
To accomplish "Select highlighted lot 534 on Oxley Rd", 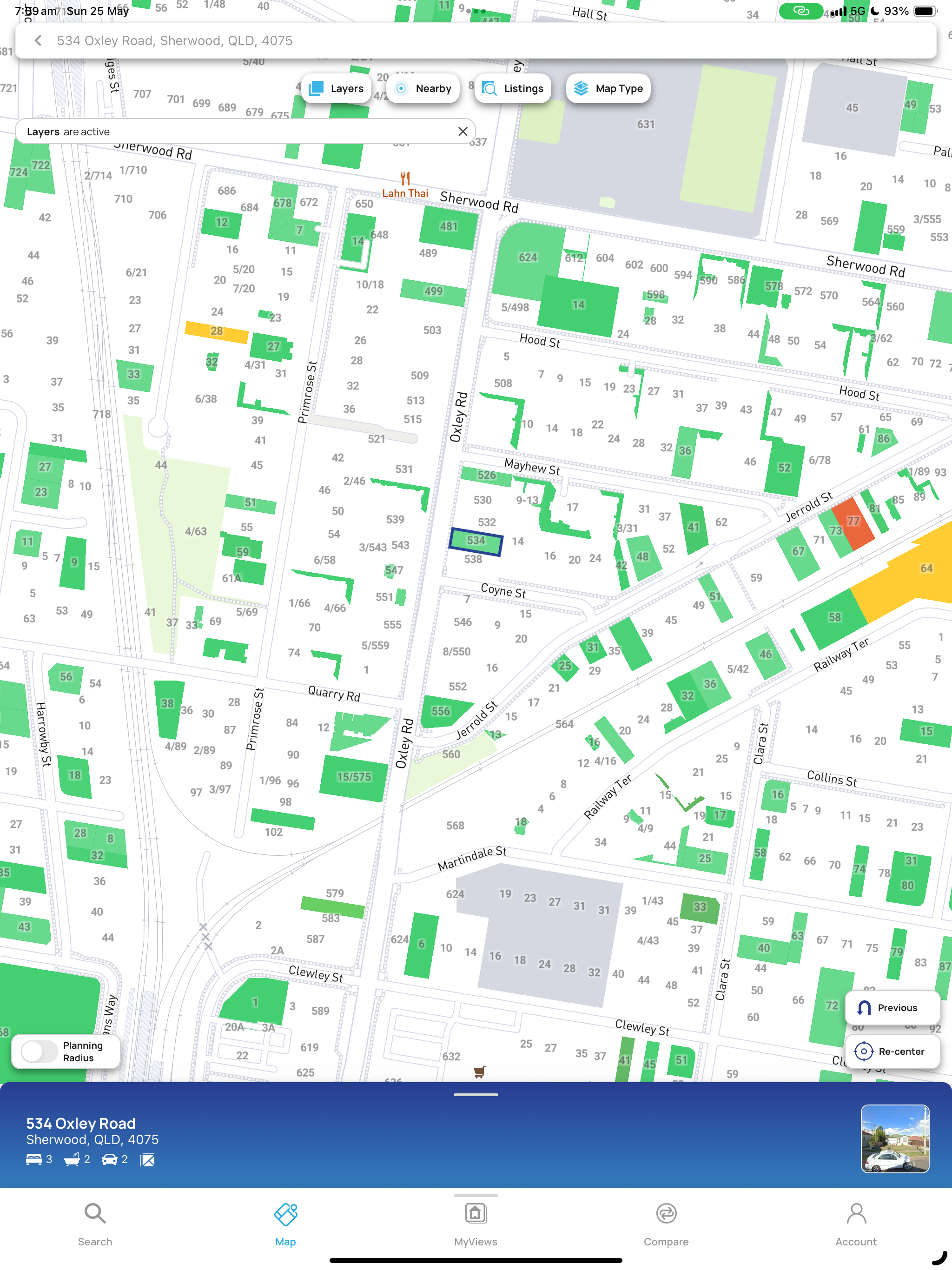I will 476,542.
